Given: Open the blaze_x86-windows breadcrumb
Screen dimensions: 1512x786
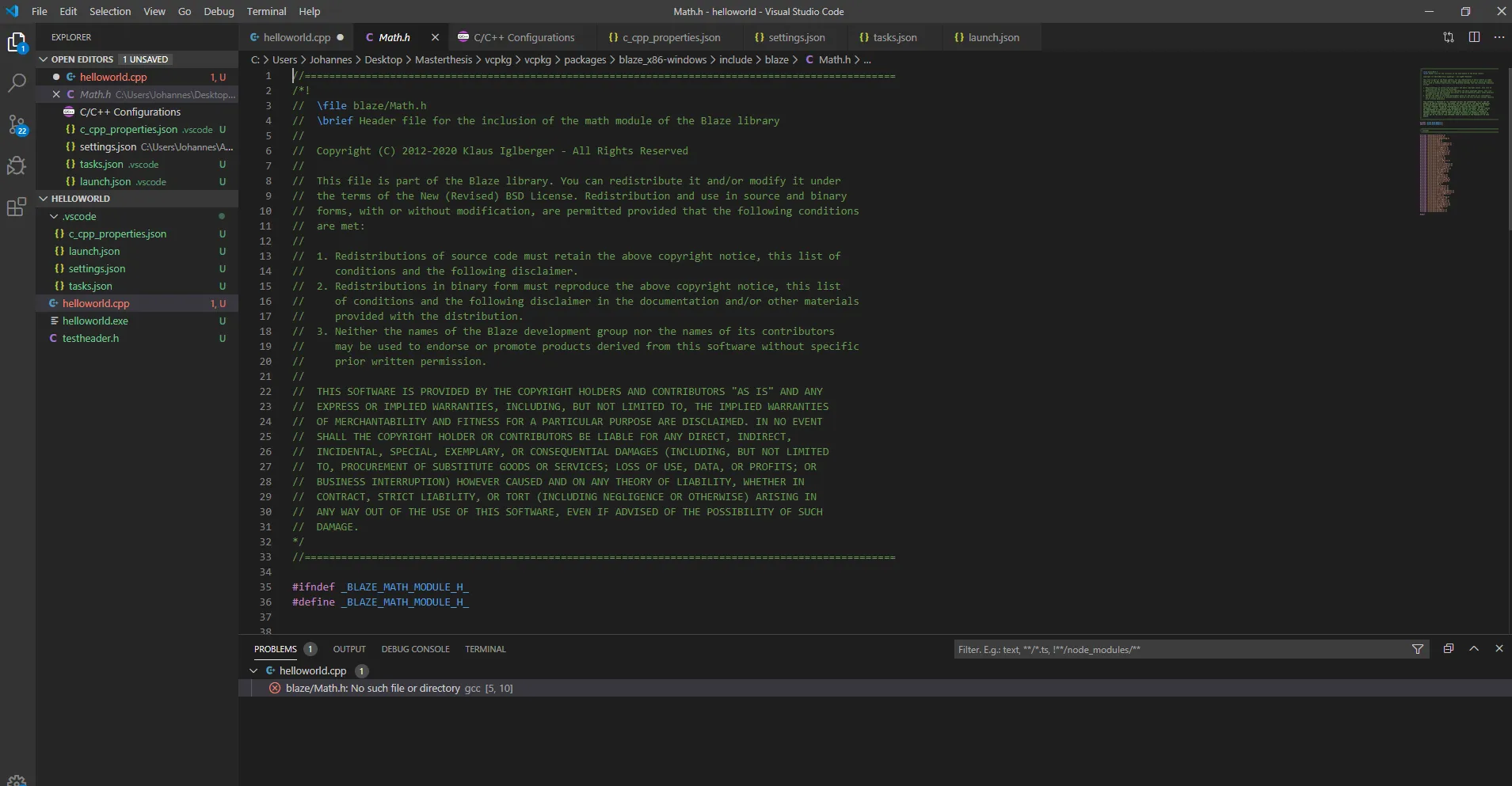Looking at the screenshot, I should click(x=663, y=59).
